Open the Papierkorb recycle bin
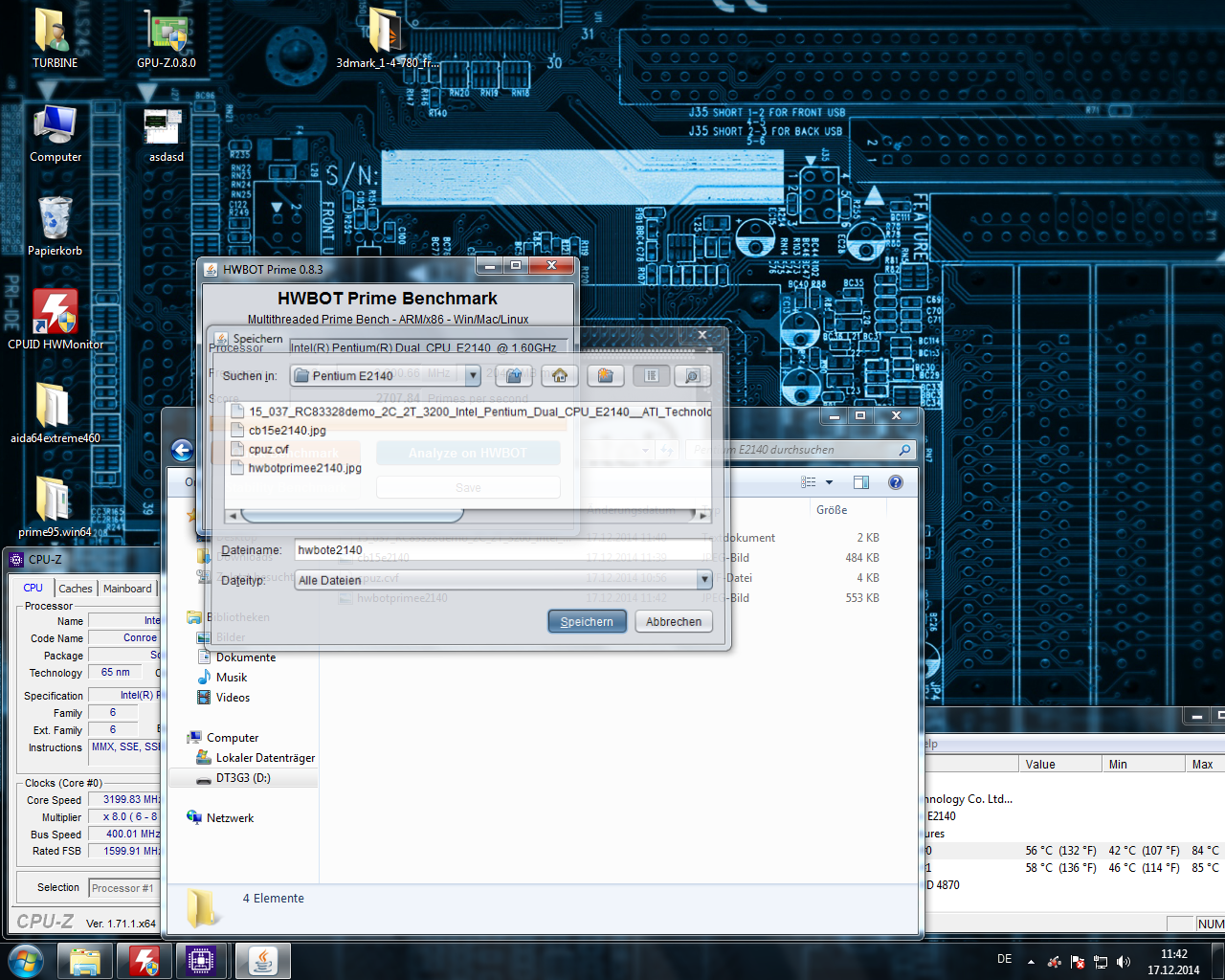The image size is (1225, 980). click(x=56, y=226)
